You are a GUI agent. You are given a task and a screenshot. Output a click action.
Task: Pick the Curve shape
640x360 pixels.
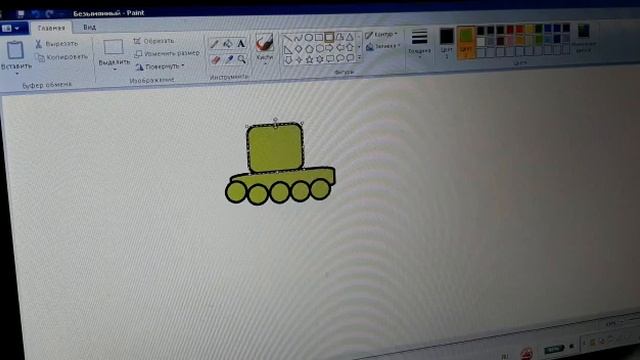pos(298,38)
